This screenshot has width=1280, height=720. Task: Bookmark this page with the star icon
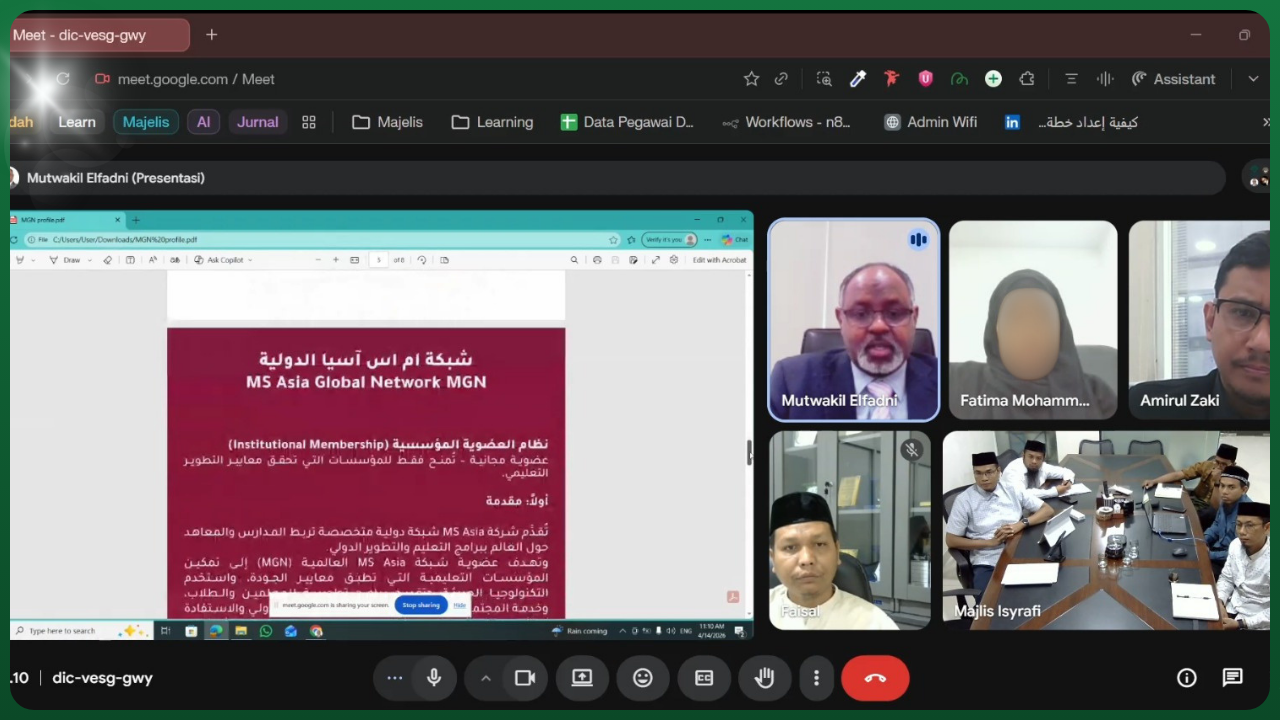point(751,79)
